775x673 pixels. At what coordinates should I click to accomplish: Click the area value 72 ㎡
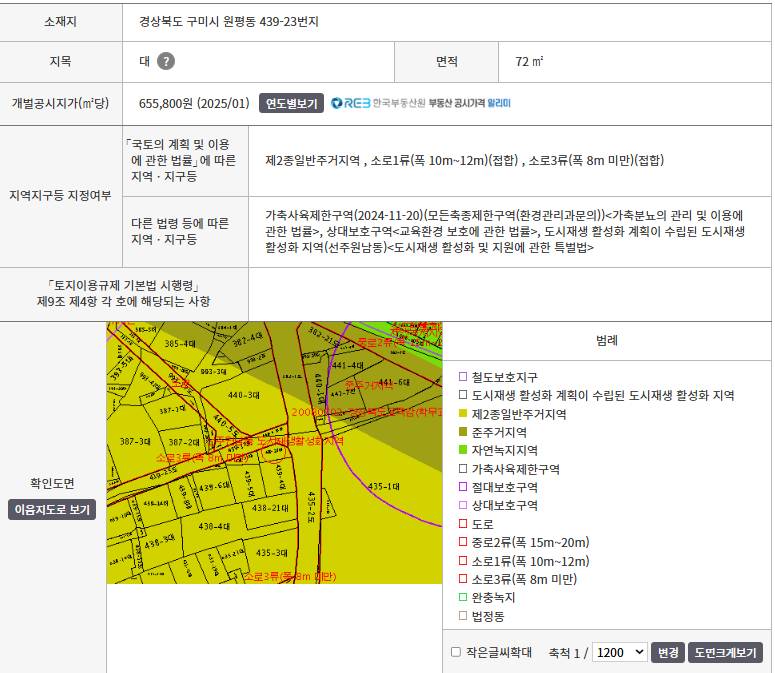(x=529, y=61)
